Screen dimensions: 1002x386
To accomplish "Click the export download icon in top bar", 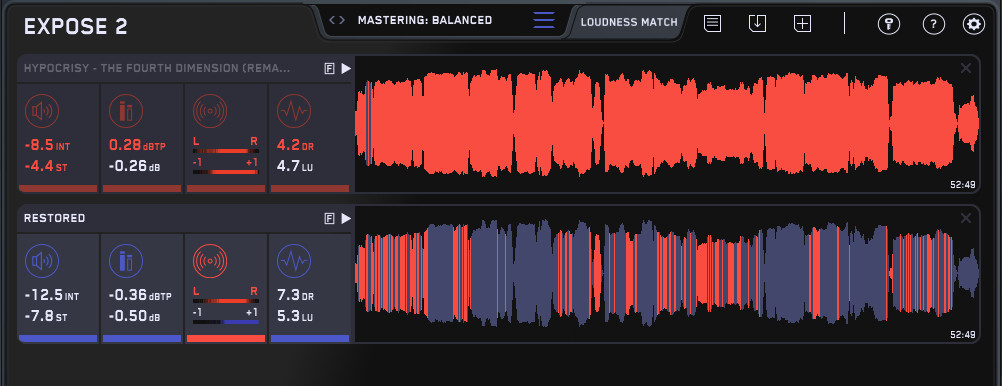I will (x=757, y=24).
